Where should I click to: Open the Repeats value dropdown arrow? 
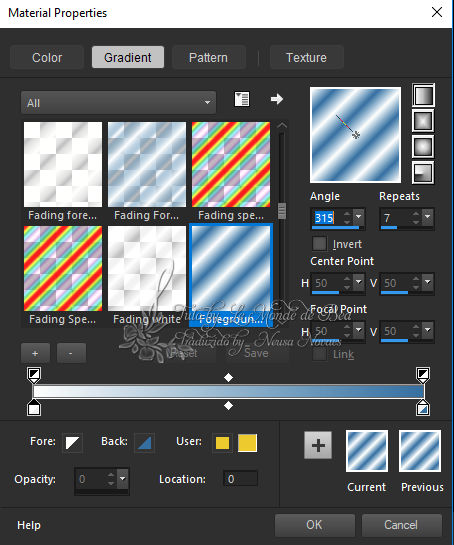tap(428, 217)
